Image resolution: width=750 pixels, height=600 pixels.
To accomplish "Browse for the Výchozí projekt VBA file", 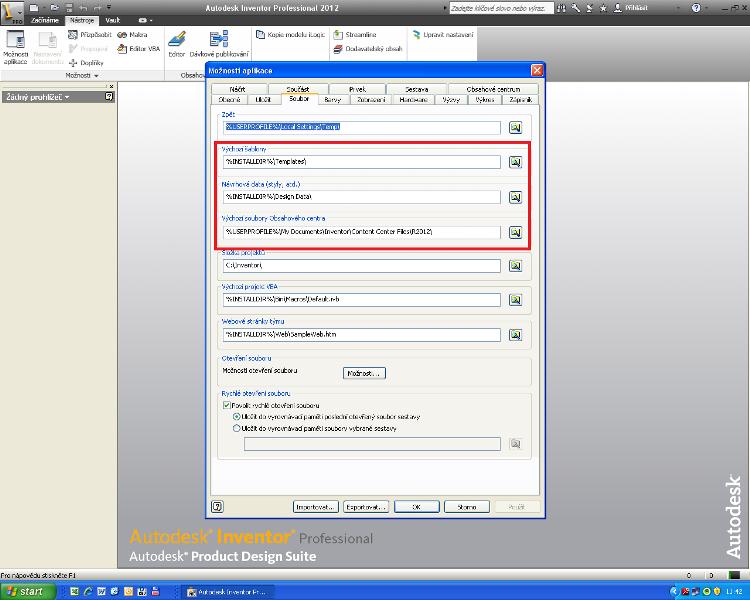I will tap(515, 300).
